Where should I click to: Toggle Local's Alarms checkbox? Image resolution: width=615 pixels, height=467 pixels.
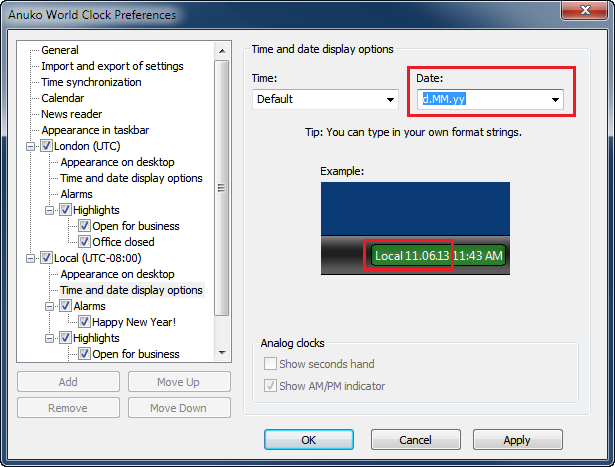tap(65, 306)
